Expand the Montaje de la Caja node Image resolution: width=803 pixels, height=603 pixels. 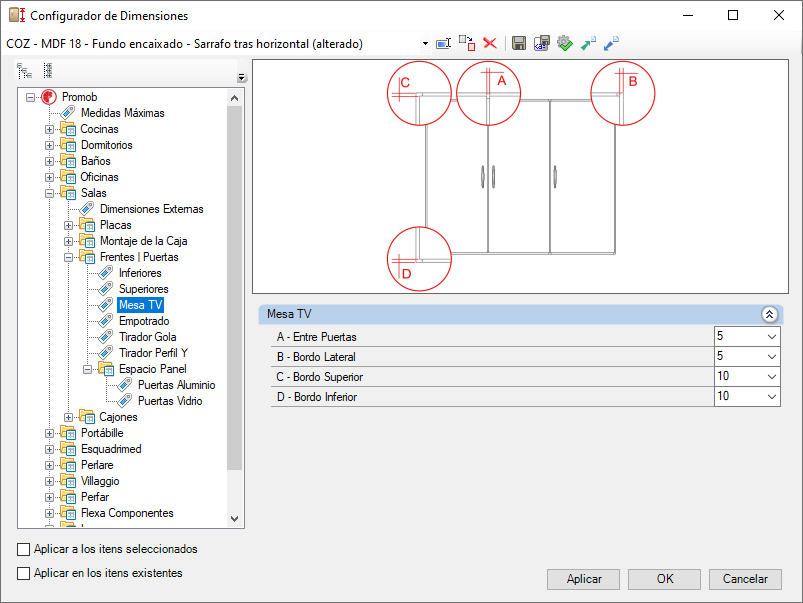(x=68, y=241)
